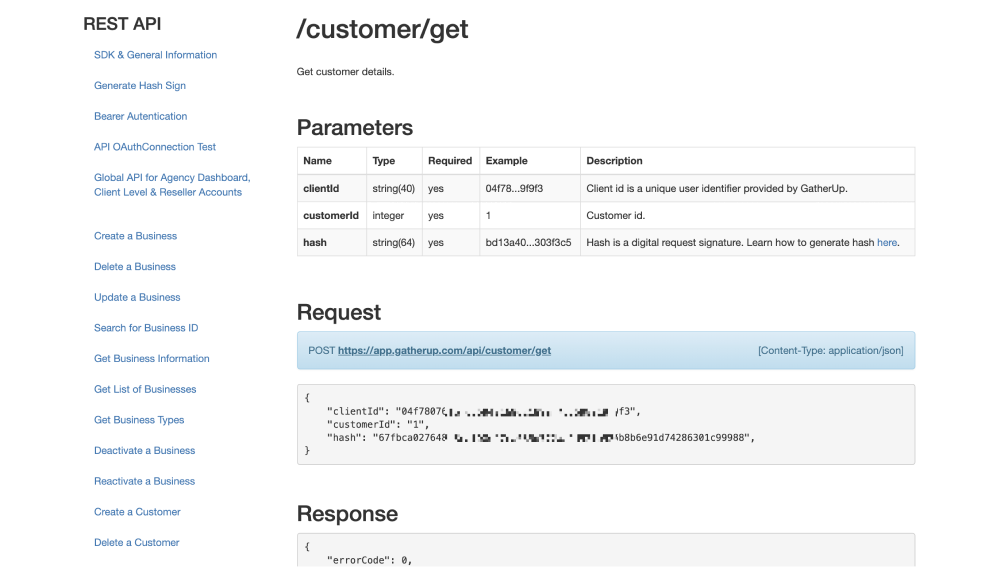Navigate to Create a Customer

click(x=137, y=512)
